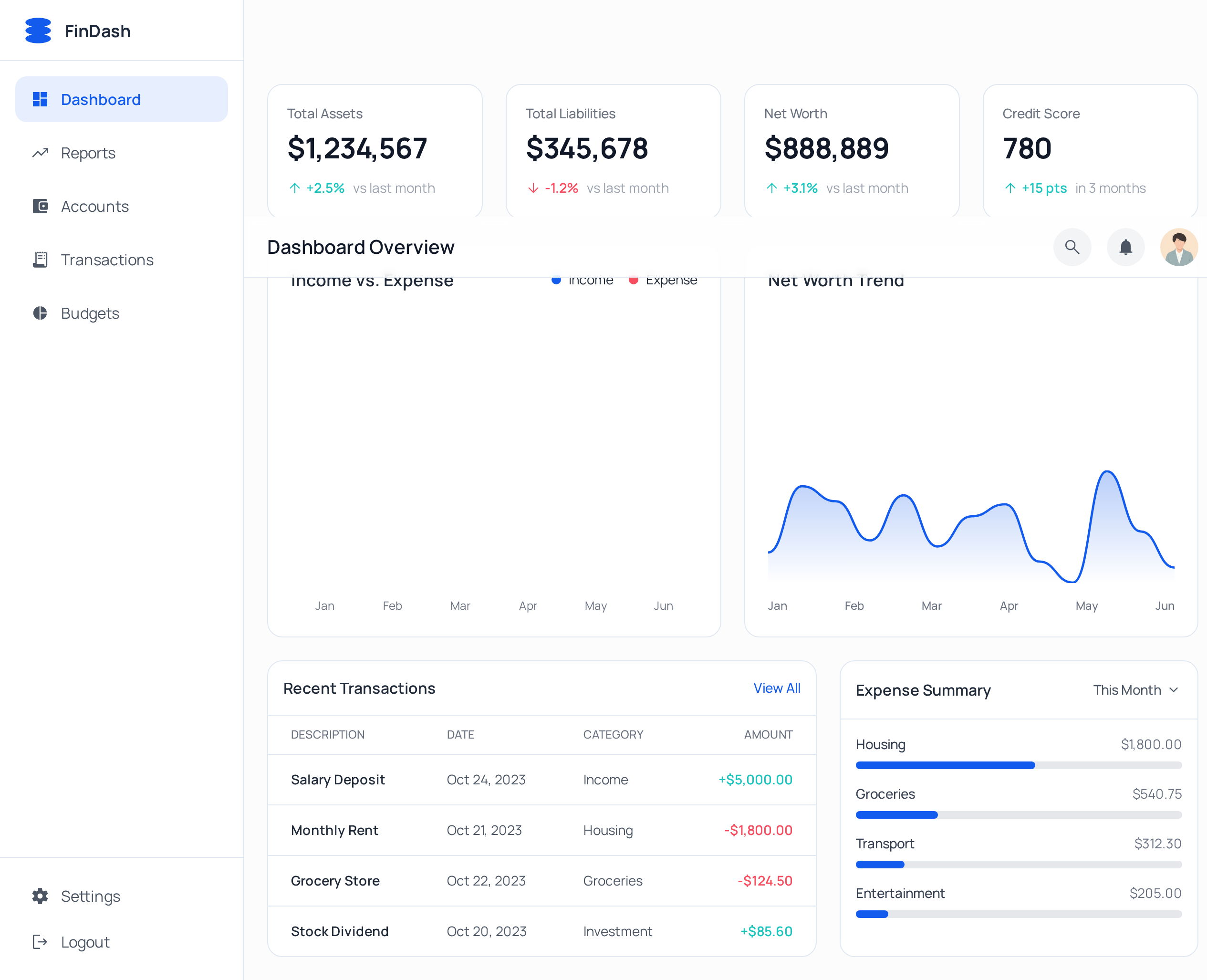Viewport: 1207px width, 980px height.
Task: Open the Salary Deposit transaction row
Action: tap(541, 780)
